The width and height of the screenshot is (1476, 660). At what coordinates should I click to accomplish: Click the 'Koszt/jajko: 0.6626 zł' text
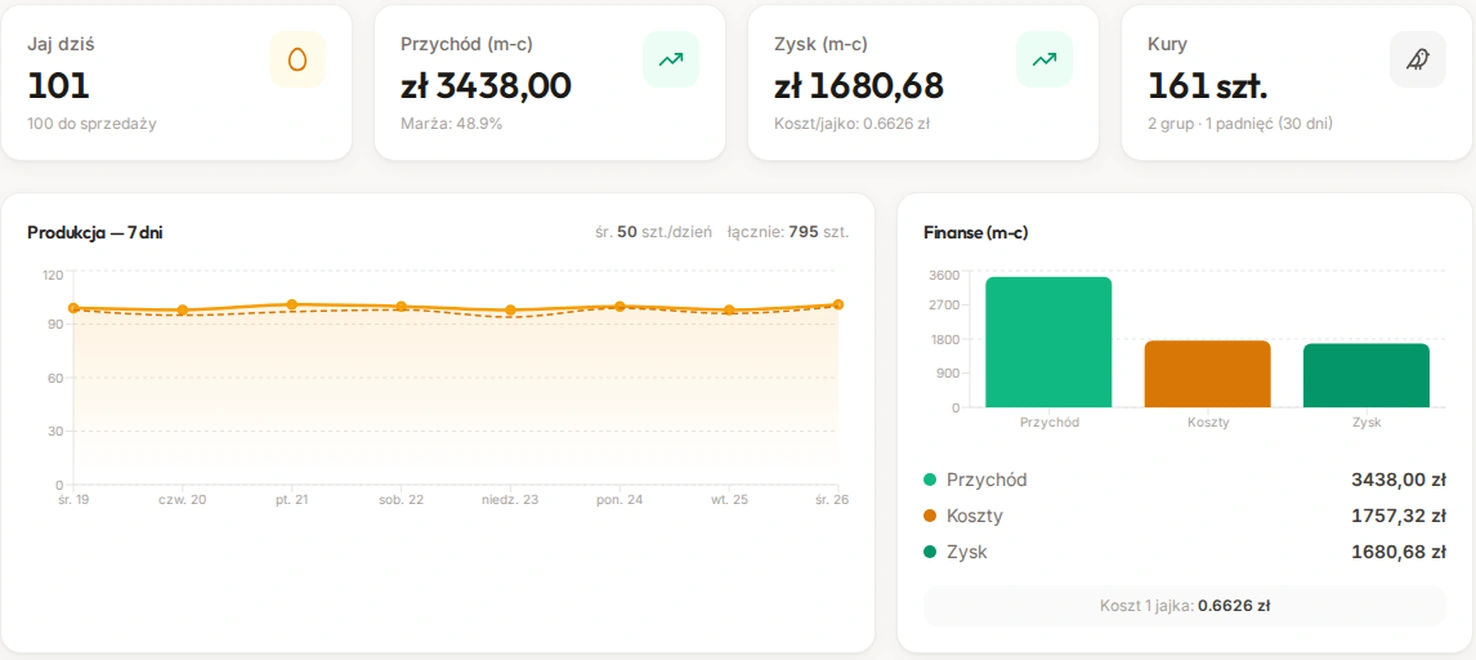click(x=852, y=124)
